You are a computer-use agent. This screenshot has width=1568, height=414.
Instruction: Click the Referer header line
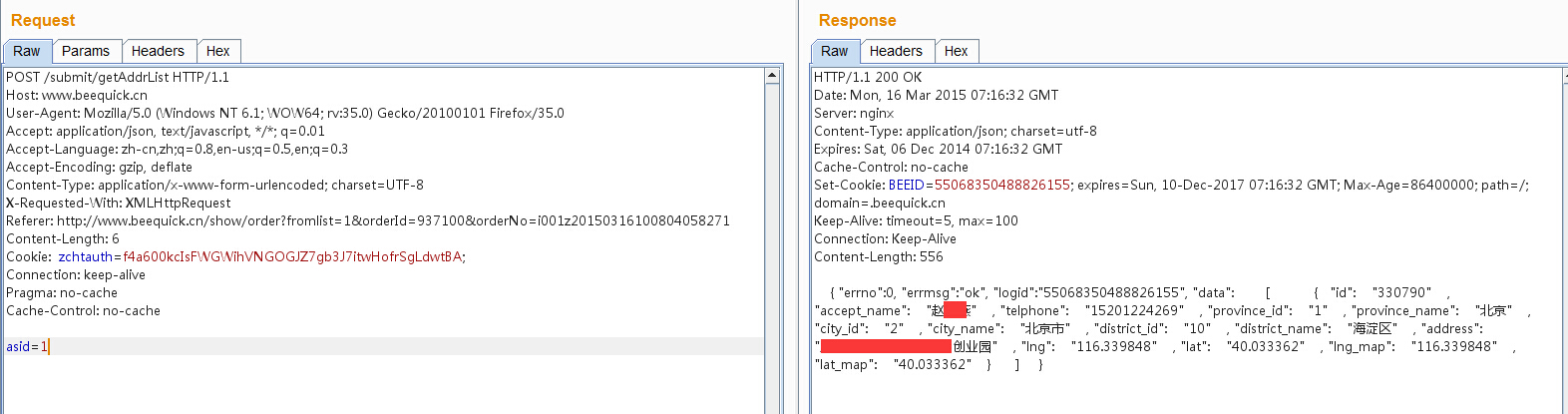tap(368, 220)
